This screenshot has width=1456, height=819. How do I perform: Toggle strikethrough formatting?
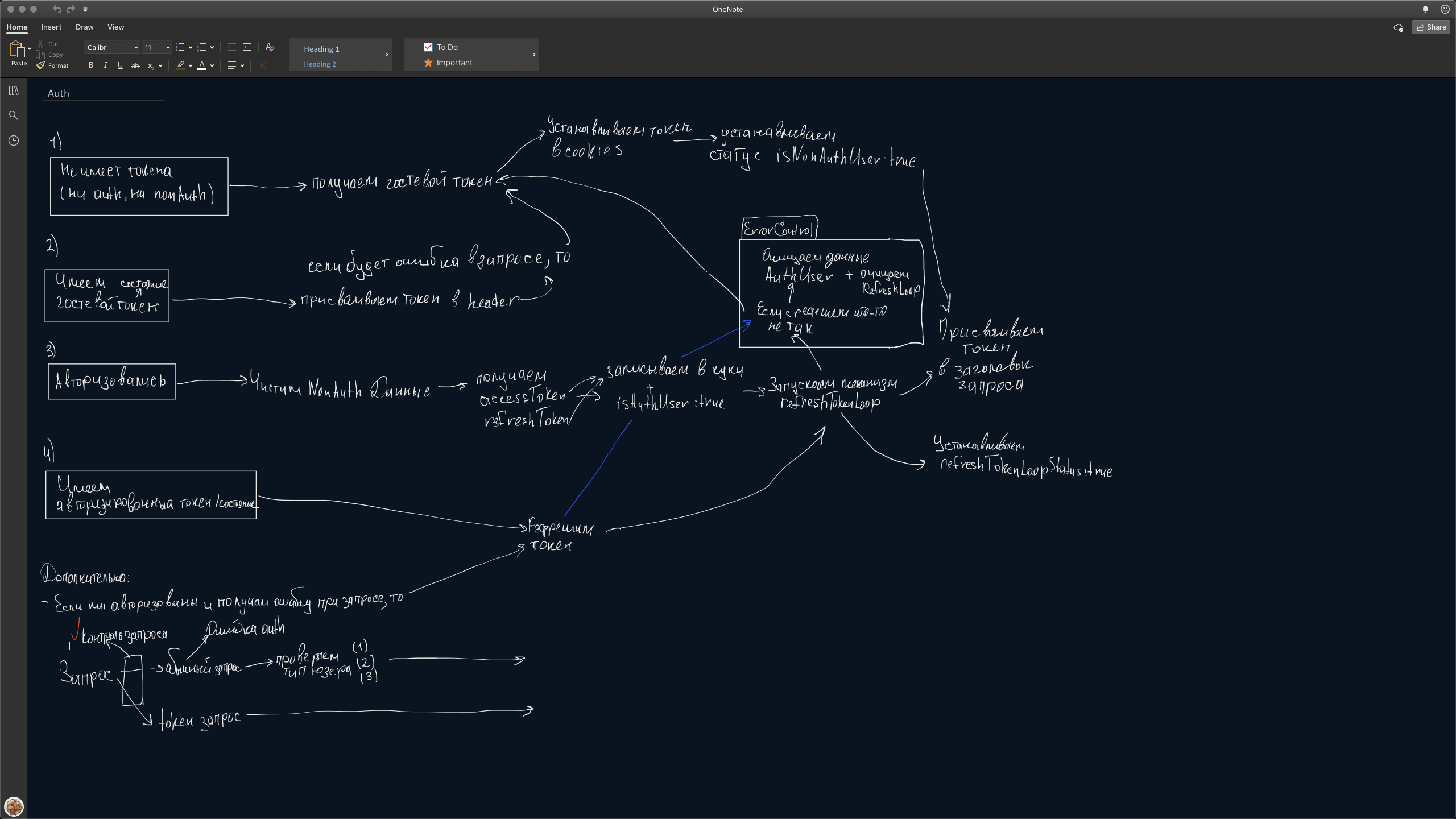(x=135, y=65)
